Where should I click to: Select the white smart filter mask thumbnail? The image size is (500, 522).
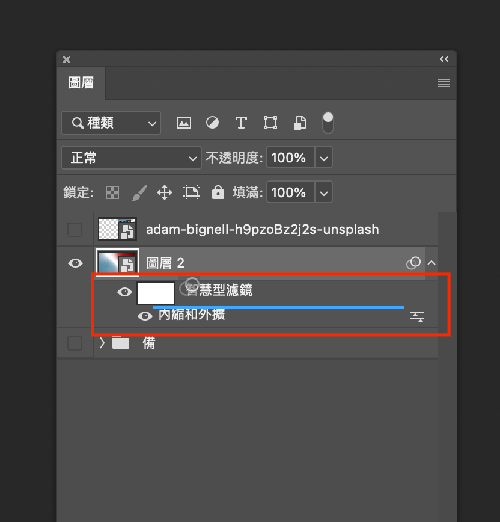(x=156, y=293)
